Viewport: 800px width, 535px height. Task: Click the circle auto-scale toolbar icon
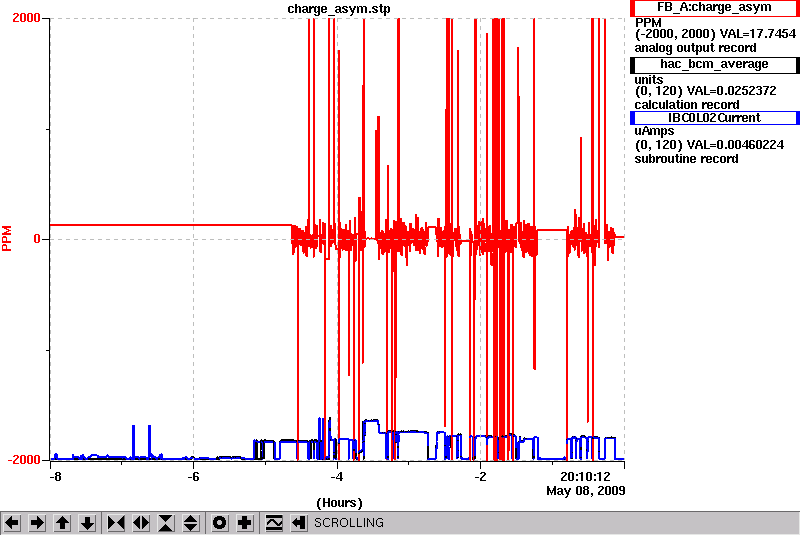click(x=220, y=523)
